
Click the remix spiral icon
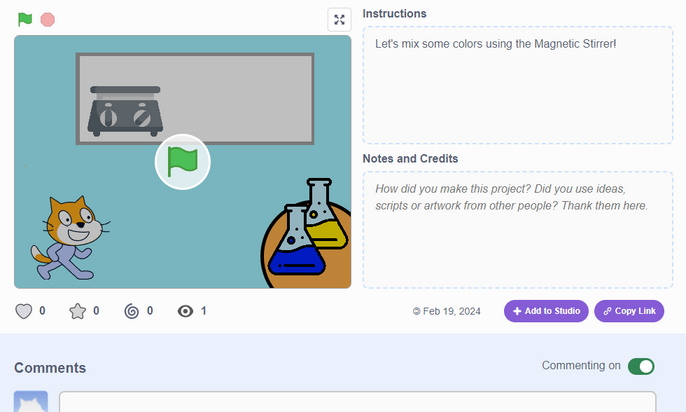tap(131, 311)
